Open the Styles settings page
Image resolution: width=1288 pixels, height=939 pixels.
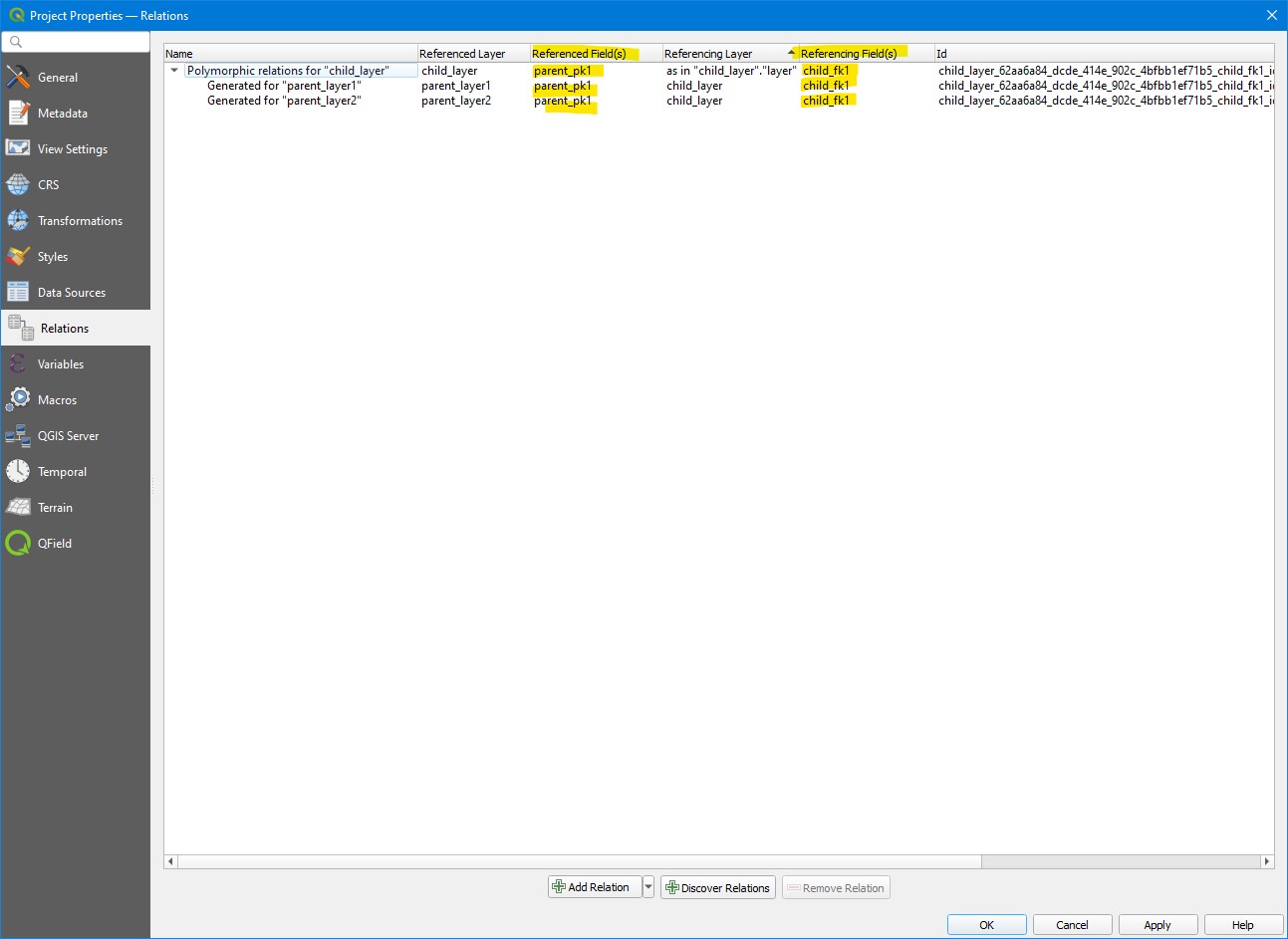point(52,256)
